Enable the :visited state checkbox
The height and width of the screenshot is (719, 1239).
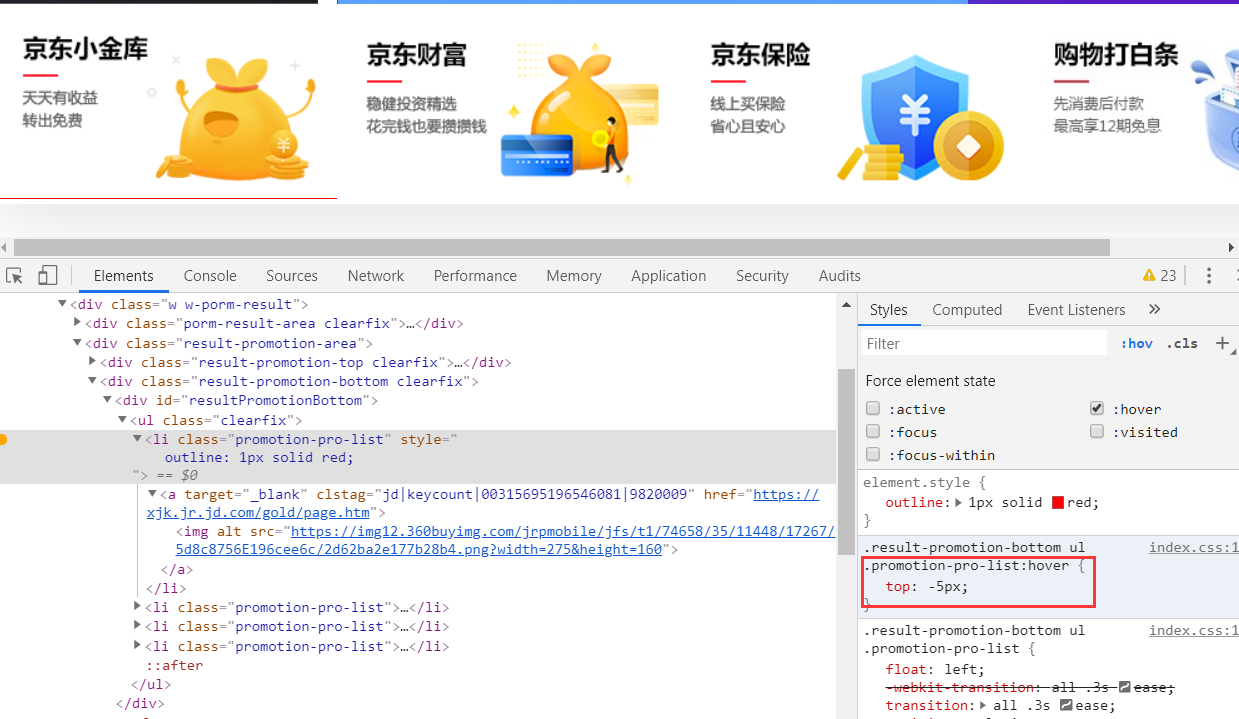pyautogui.click(x=1097, y=432)
